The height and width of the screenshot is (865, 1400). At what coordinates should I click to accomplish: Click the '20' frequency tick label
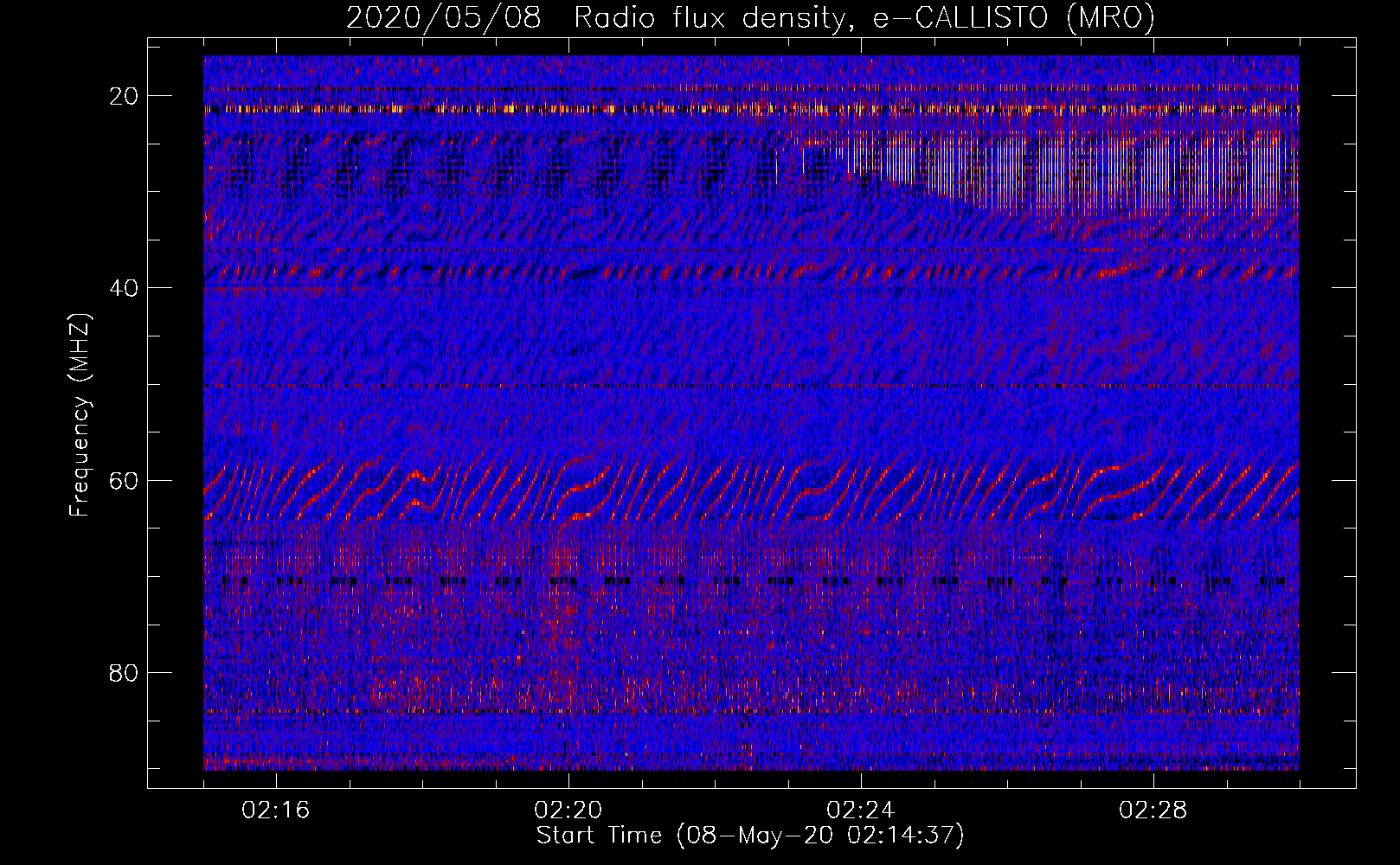pyautogui.click(x=125, y=96)
